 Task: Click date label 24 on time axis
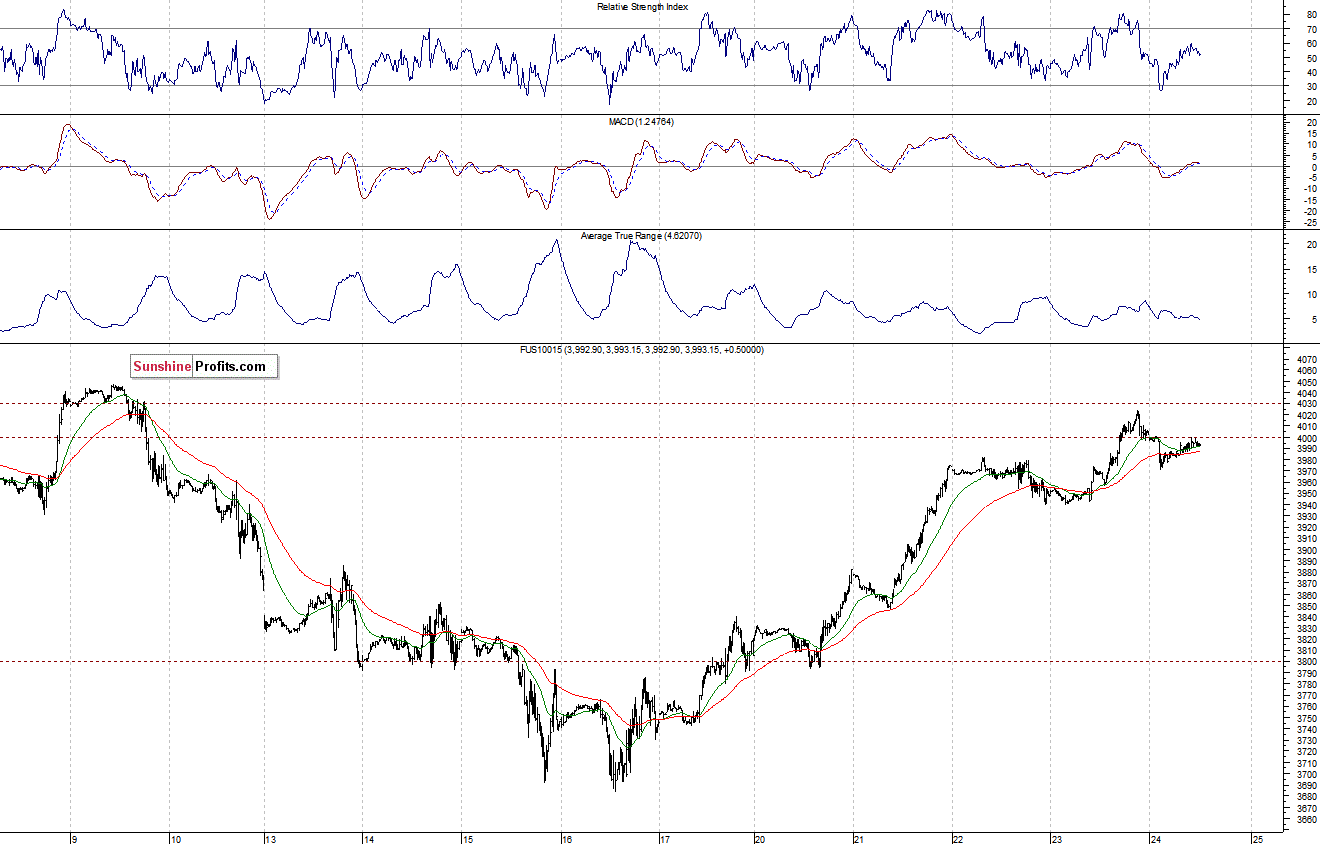(1155, 838)
